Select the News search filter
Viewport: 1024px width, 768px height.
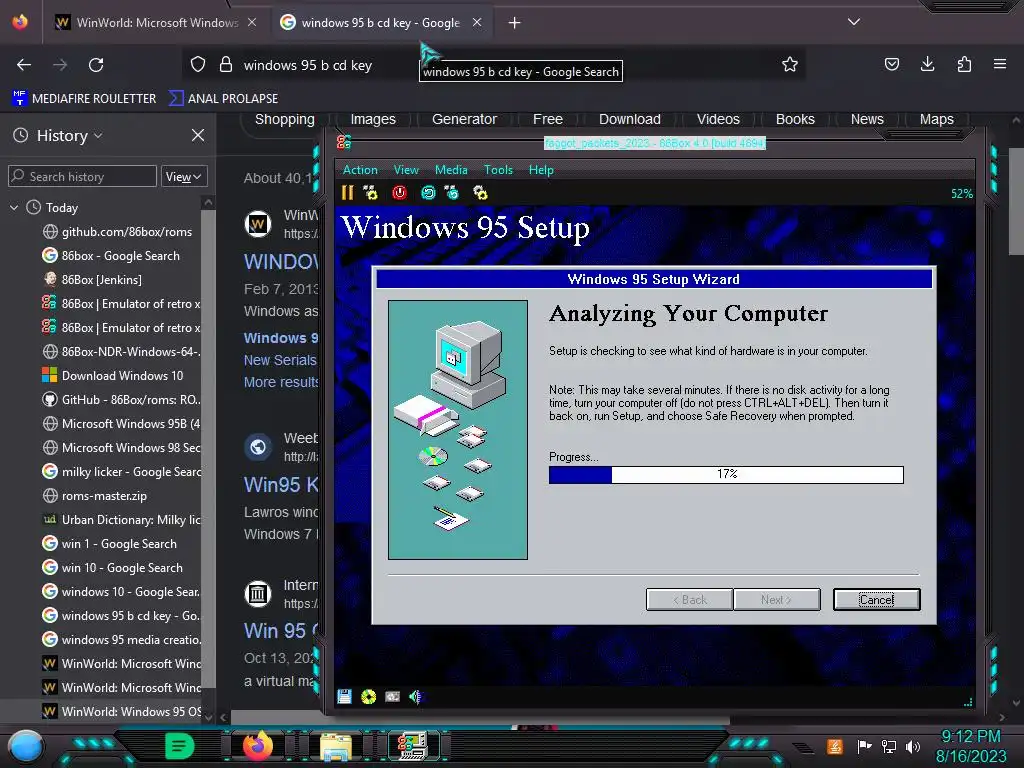867,120
